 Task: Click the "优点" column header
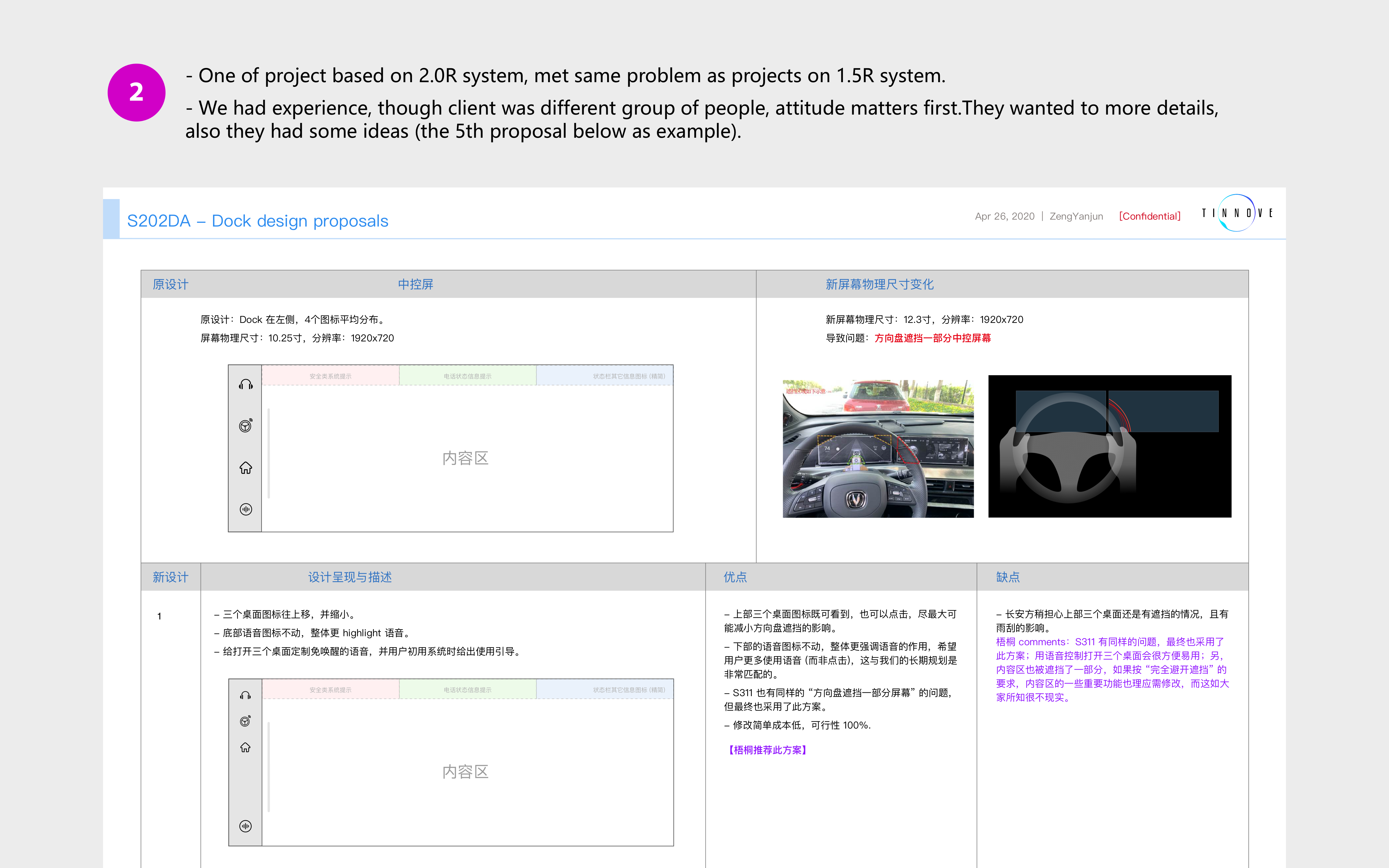[735, 578]
